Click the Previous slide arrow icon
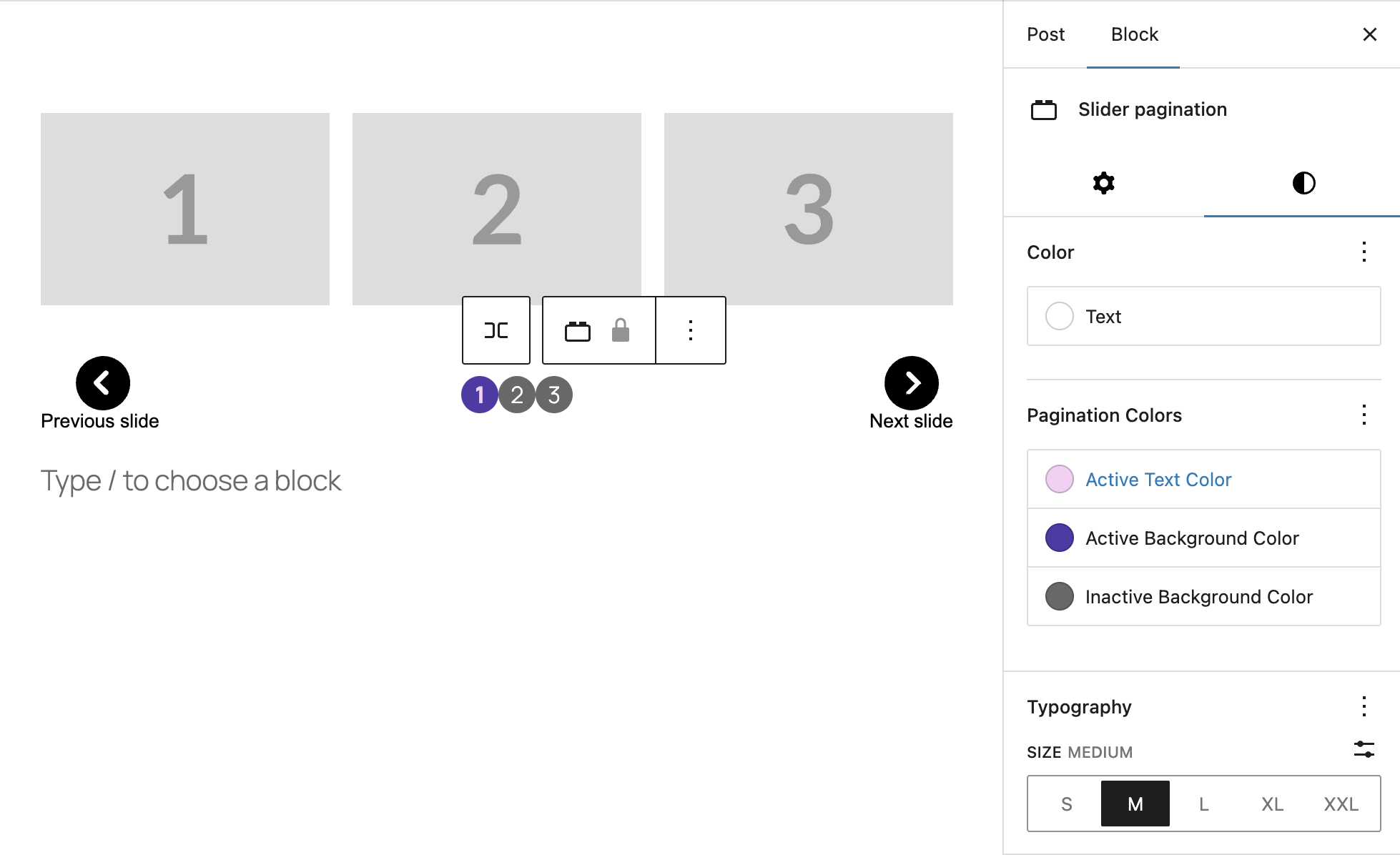Screen dimensions: 1400x855 tap(103, 383)
